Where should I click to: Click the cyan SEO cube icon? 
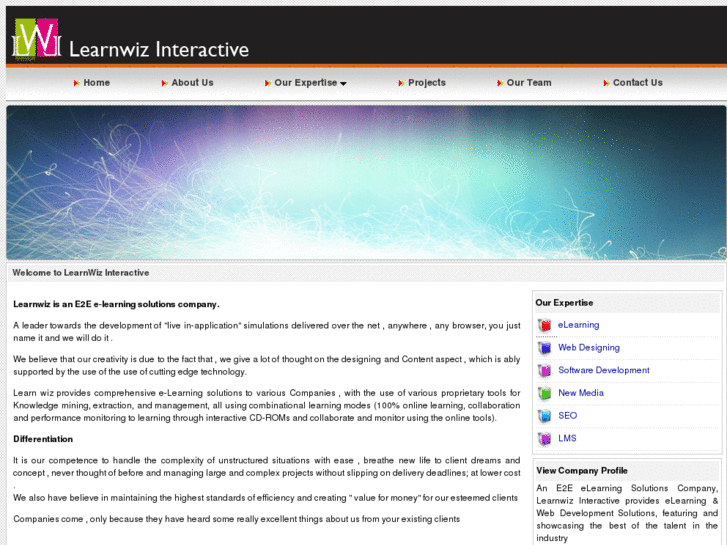tap(545, 416)
